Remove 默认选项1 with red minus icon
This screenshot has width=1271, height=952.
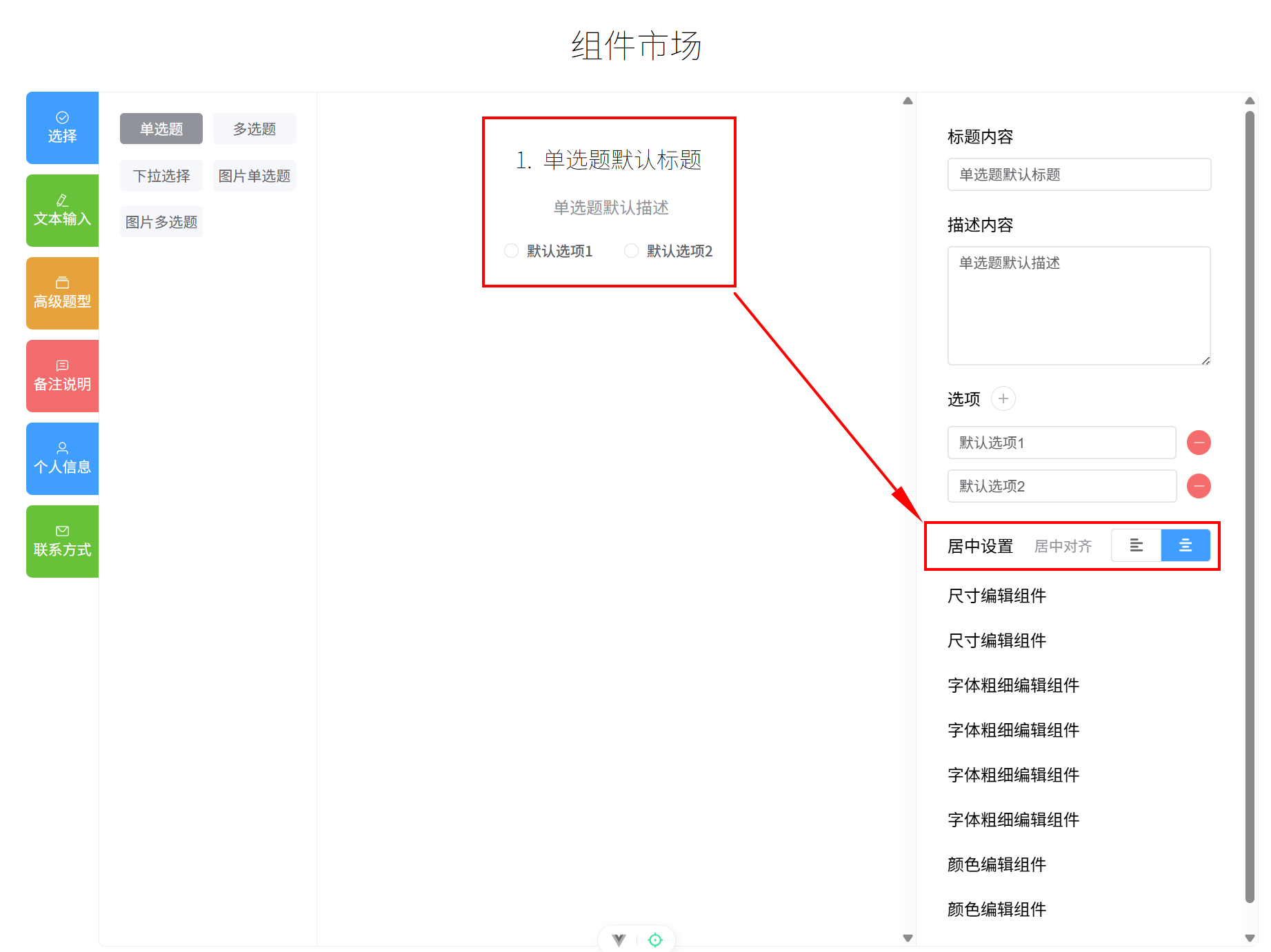pos(1199,443)
